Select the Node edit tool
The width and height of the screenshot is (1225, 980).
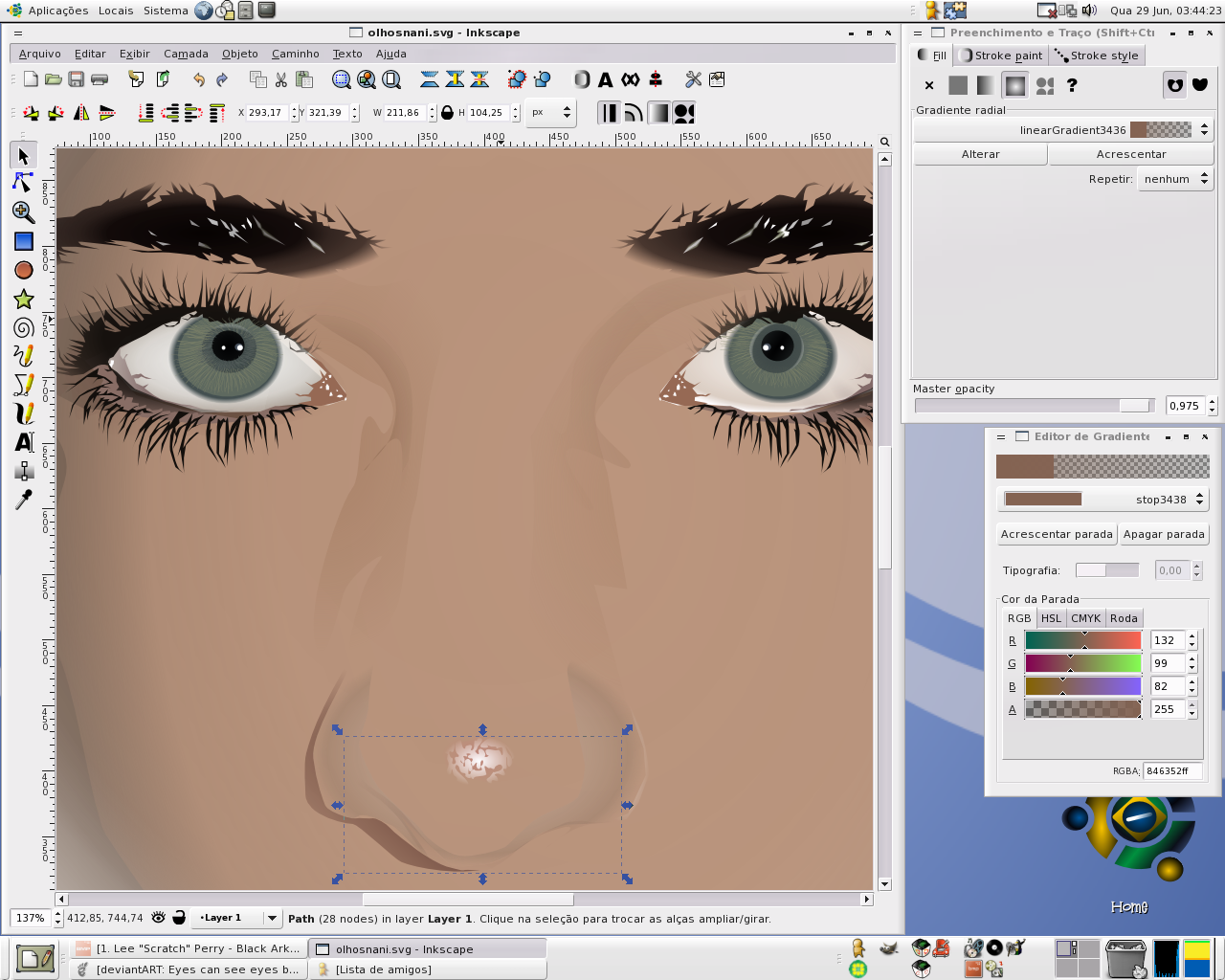[x=24, y=183]
